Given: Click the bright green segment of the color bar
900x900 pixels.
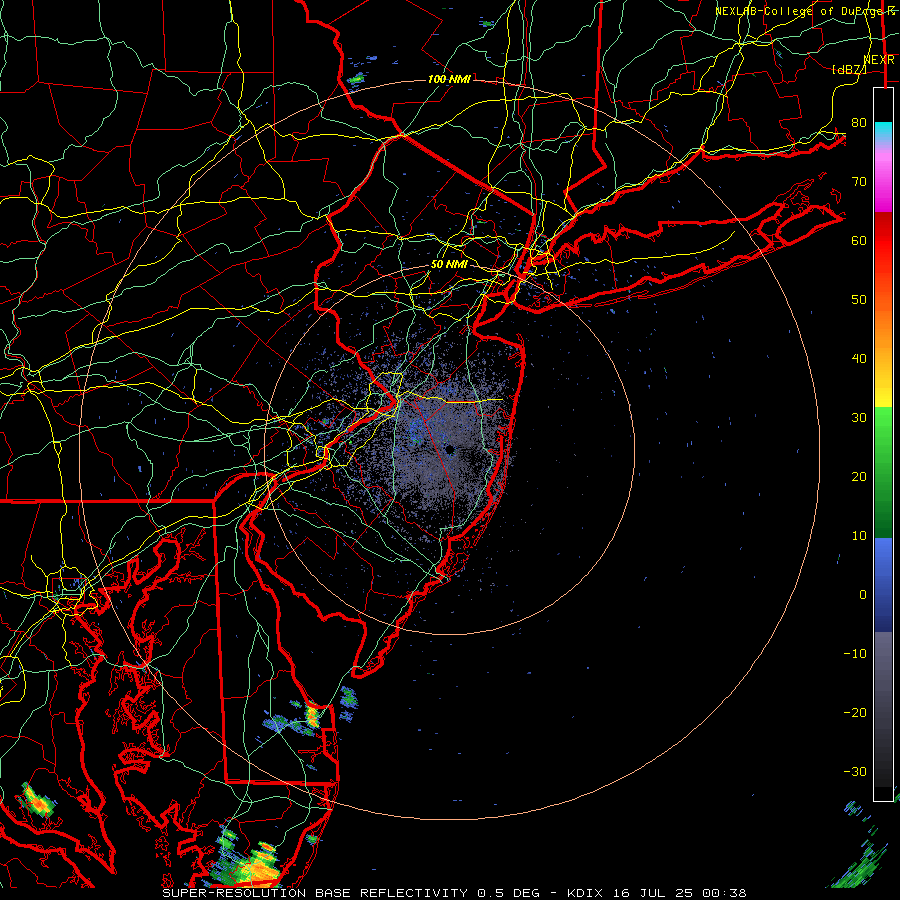Looking at the screenshot, I should tap(883, 425).
